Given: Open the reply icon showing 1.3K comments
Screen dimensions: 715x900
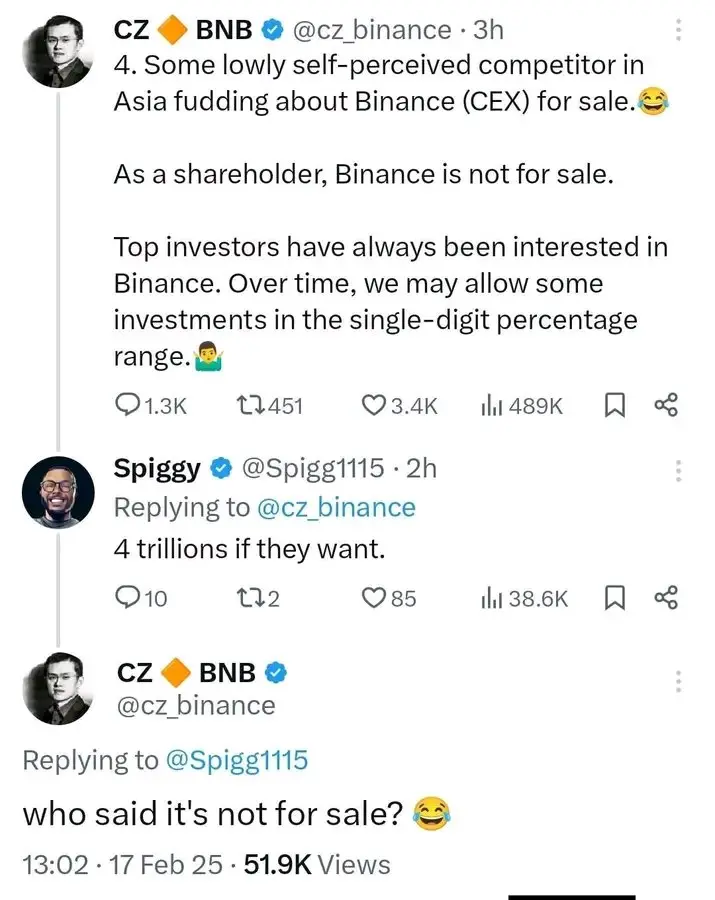Looking at the screenshot, I should (128, 405).
